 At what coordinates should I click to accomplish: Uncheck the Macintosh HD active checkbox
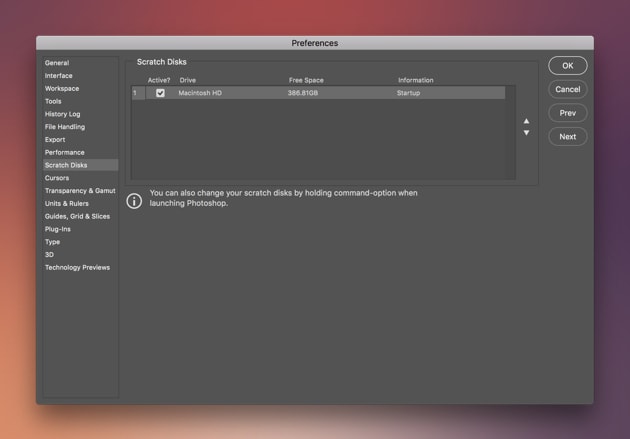point(160,93)
